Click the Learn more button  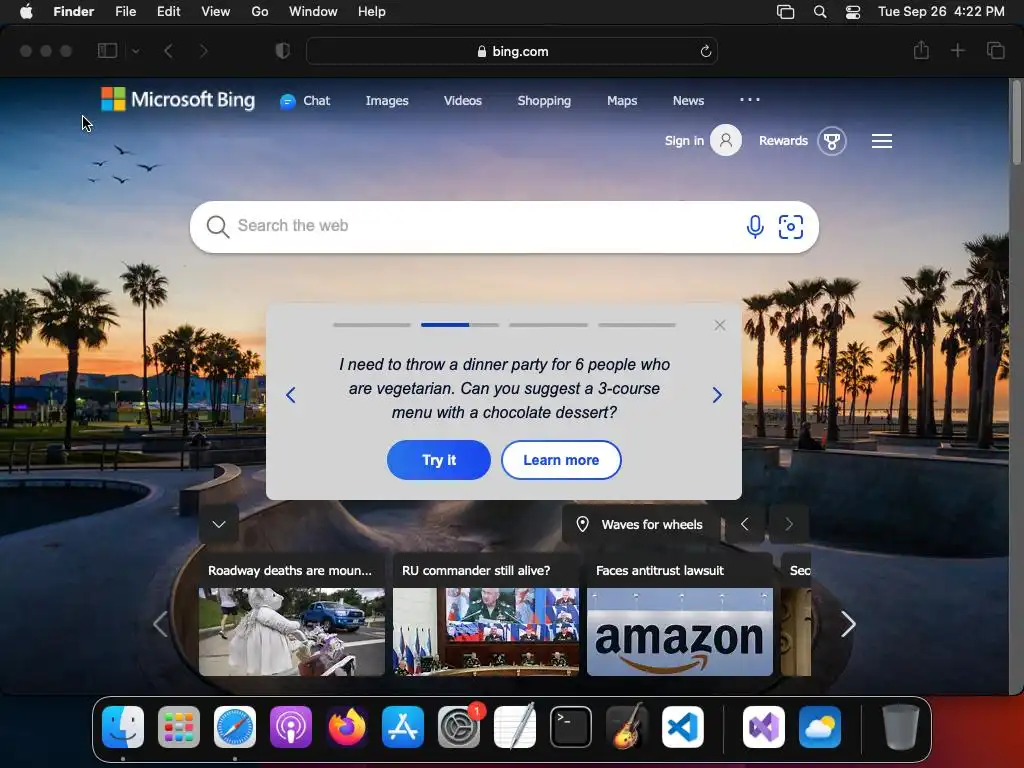[561, 460]
